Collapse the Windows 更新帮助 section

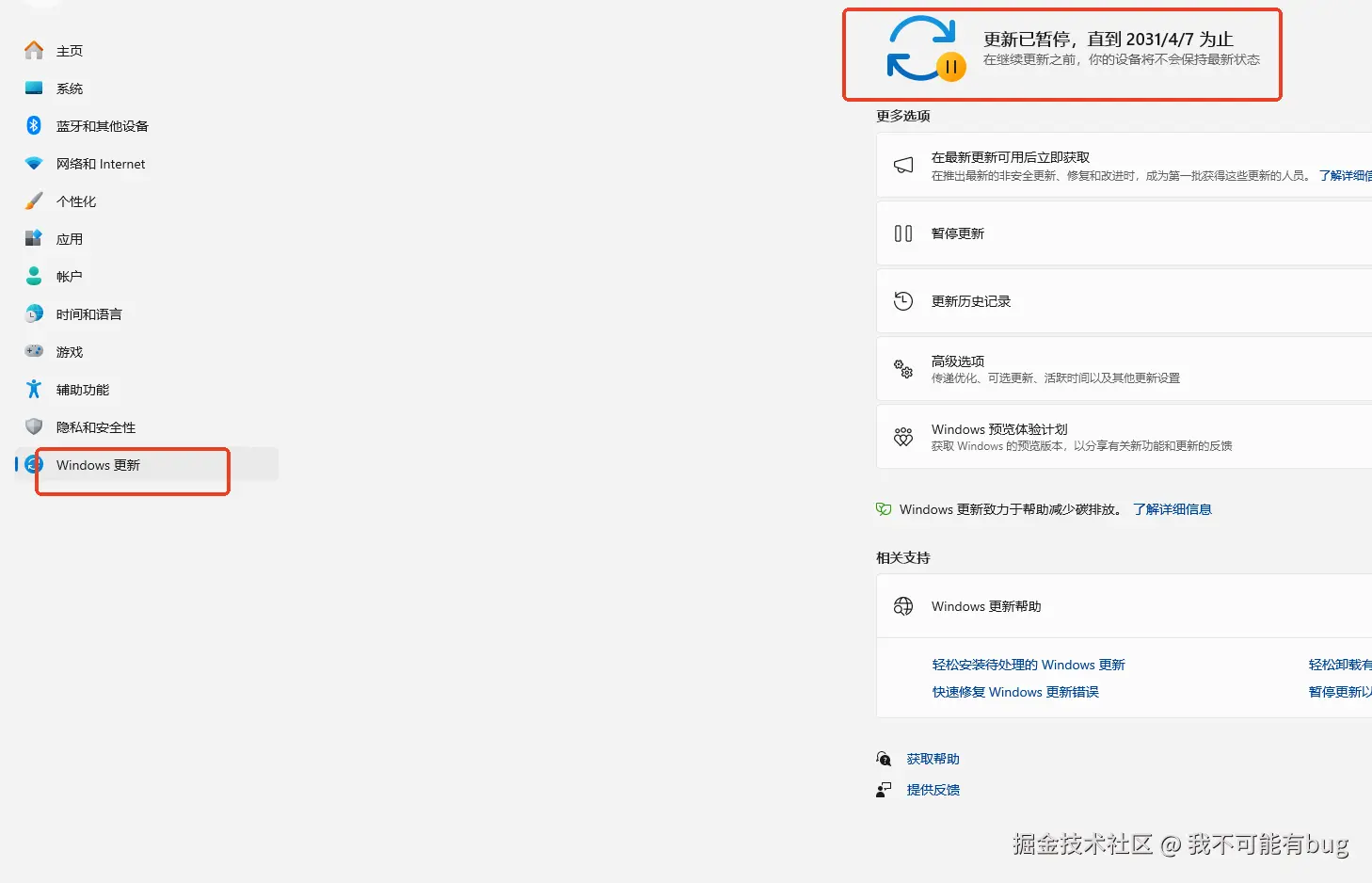tap(1125, 606)
